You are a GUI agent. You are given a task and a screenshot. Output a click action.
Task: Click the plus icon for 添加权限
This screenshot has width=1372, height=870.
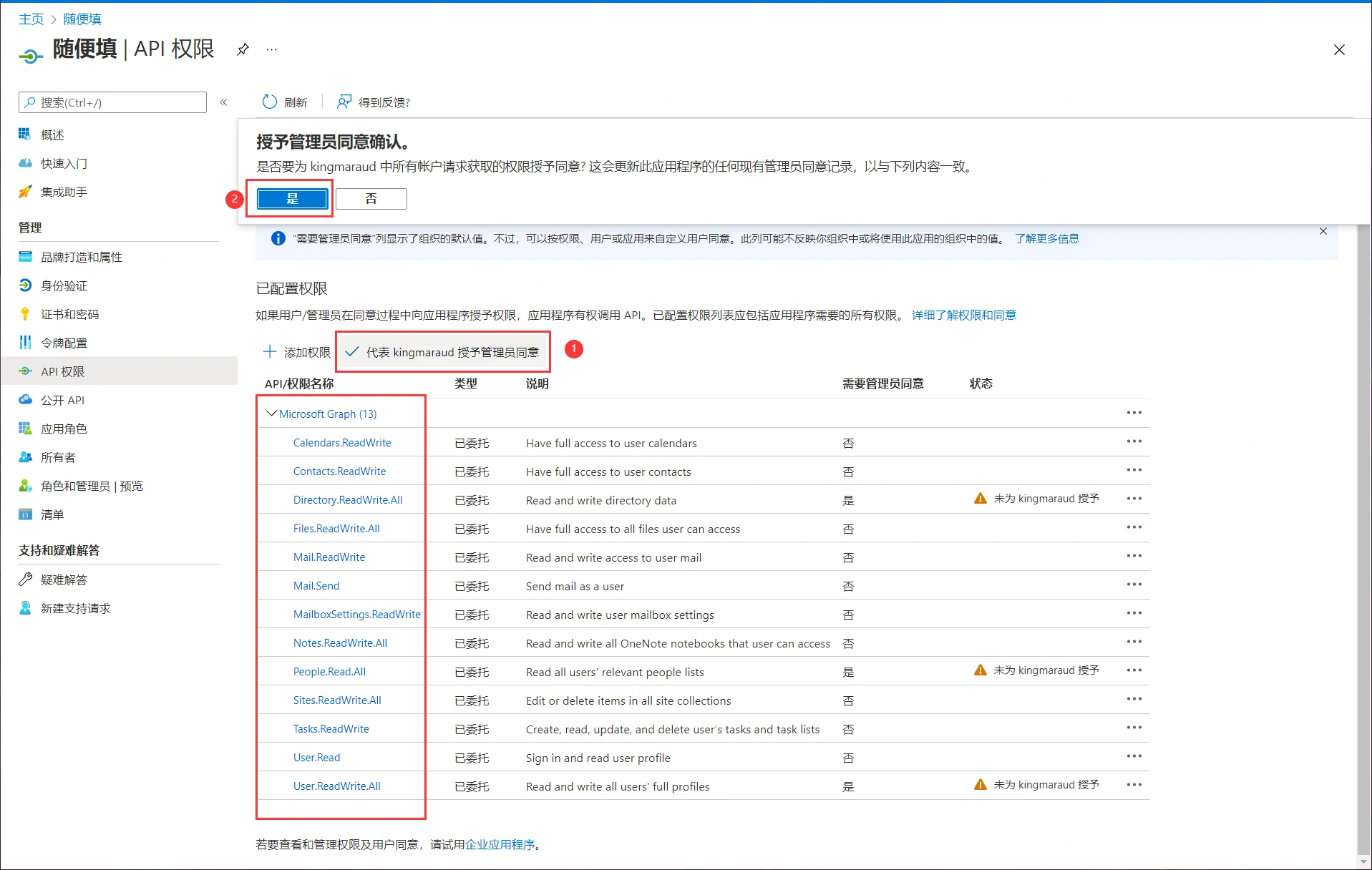pyautogui.click(x=270, y=351)
